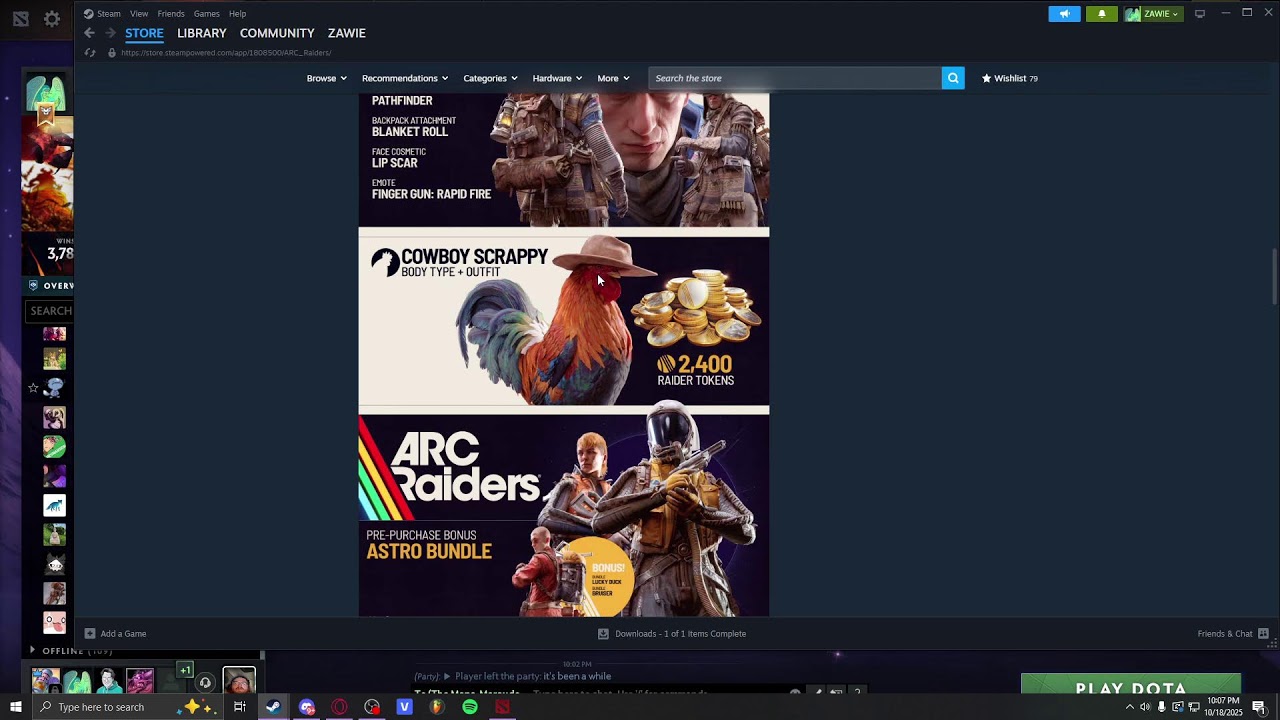Image resolution: width=1280 pixels, height=720 pixels.
Task: Click the ARC Raiders Astro Bundle banner
Action: pos(564,515)
